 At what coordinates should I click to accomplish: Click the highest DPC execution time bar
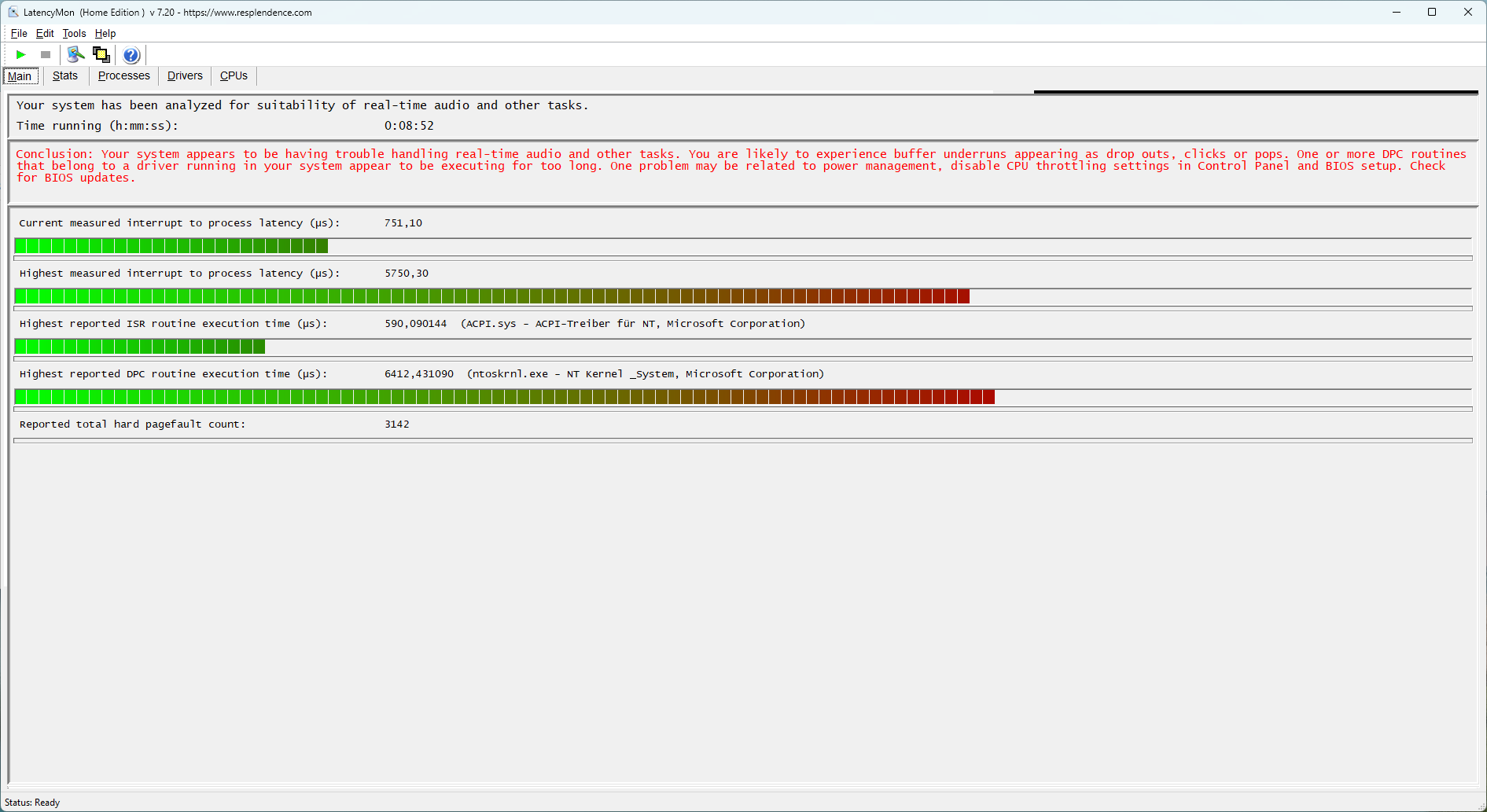(742, 397)
